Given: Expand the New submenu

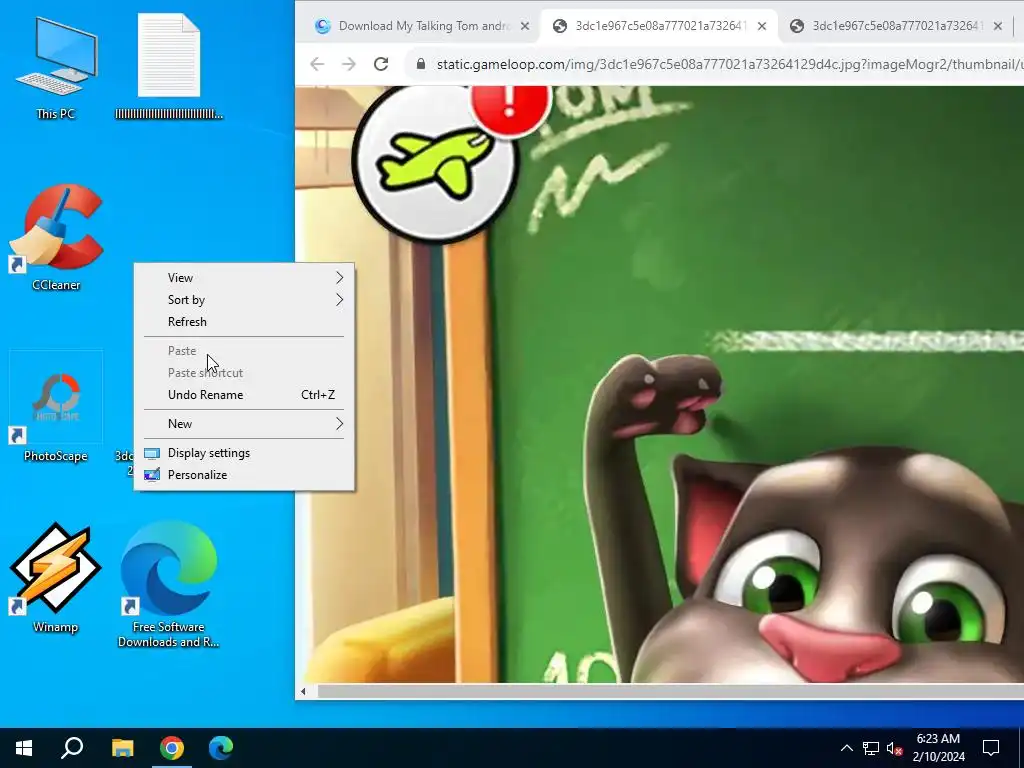Looking at the screenshot, I should (244, 424).
